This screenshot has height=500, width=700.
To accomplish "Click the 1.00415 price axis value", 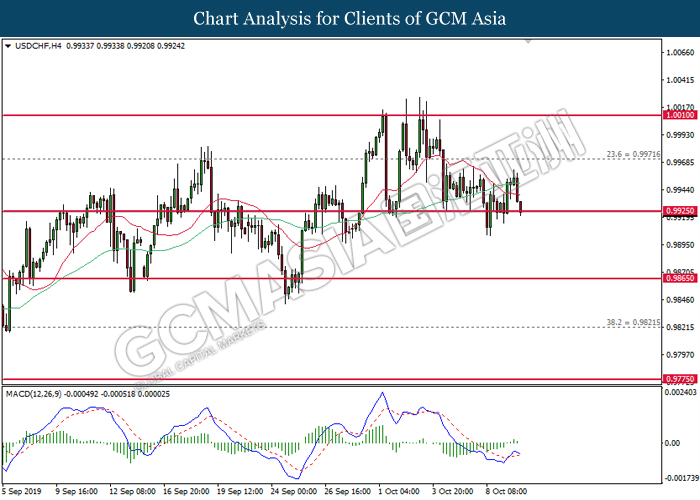I will click(x=680, y=80).
